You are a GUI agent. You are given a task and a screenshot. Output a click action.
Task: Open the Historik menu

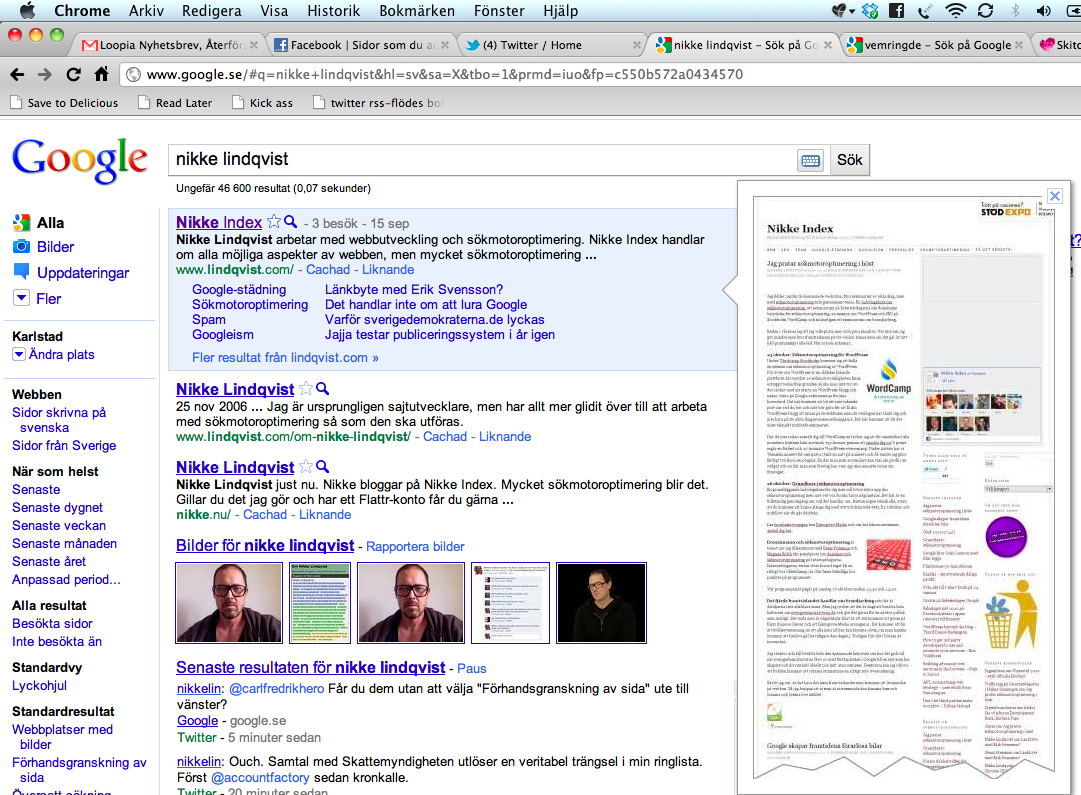334,10
